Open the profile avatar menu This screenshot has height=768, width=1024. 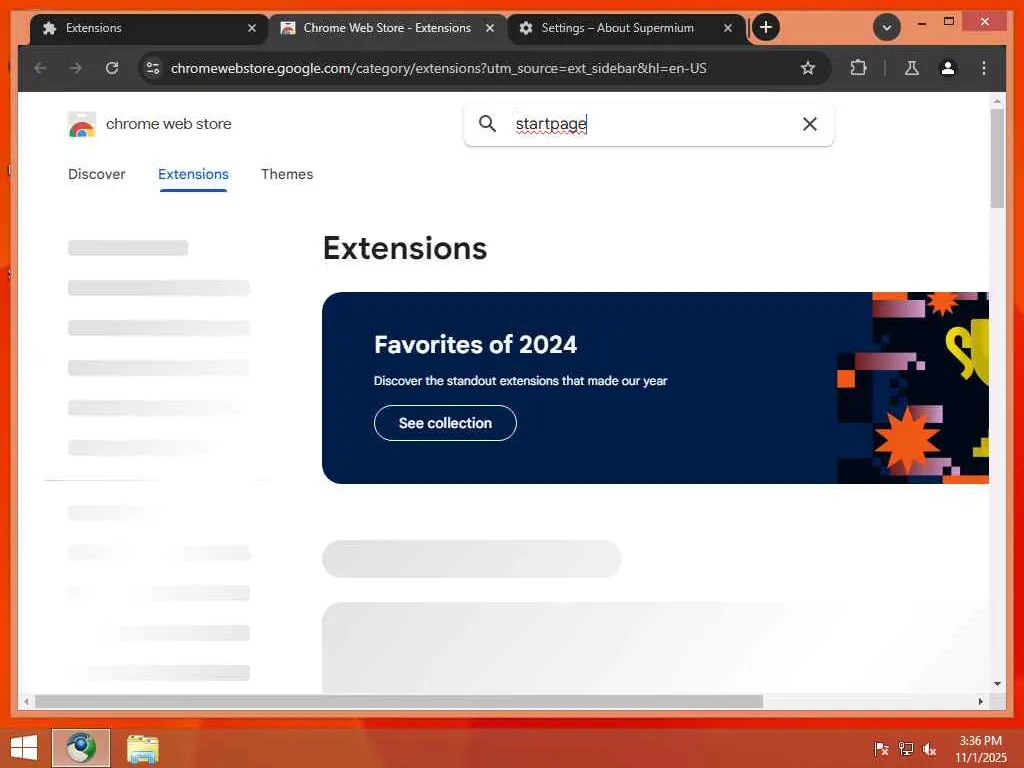tap(948, 68)
